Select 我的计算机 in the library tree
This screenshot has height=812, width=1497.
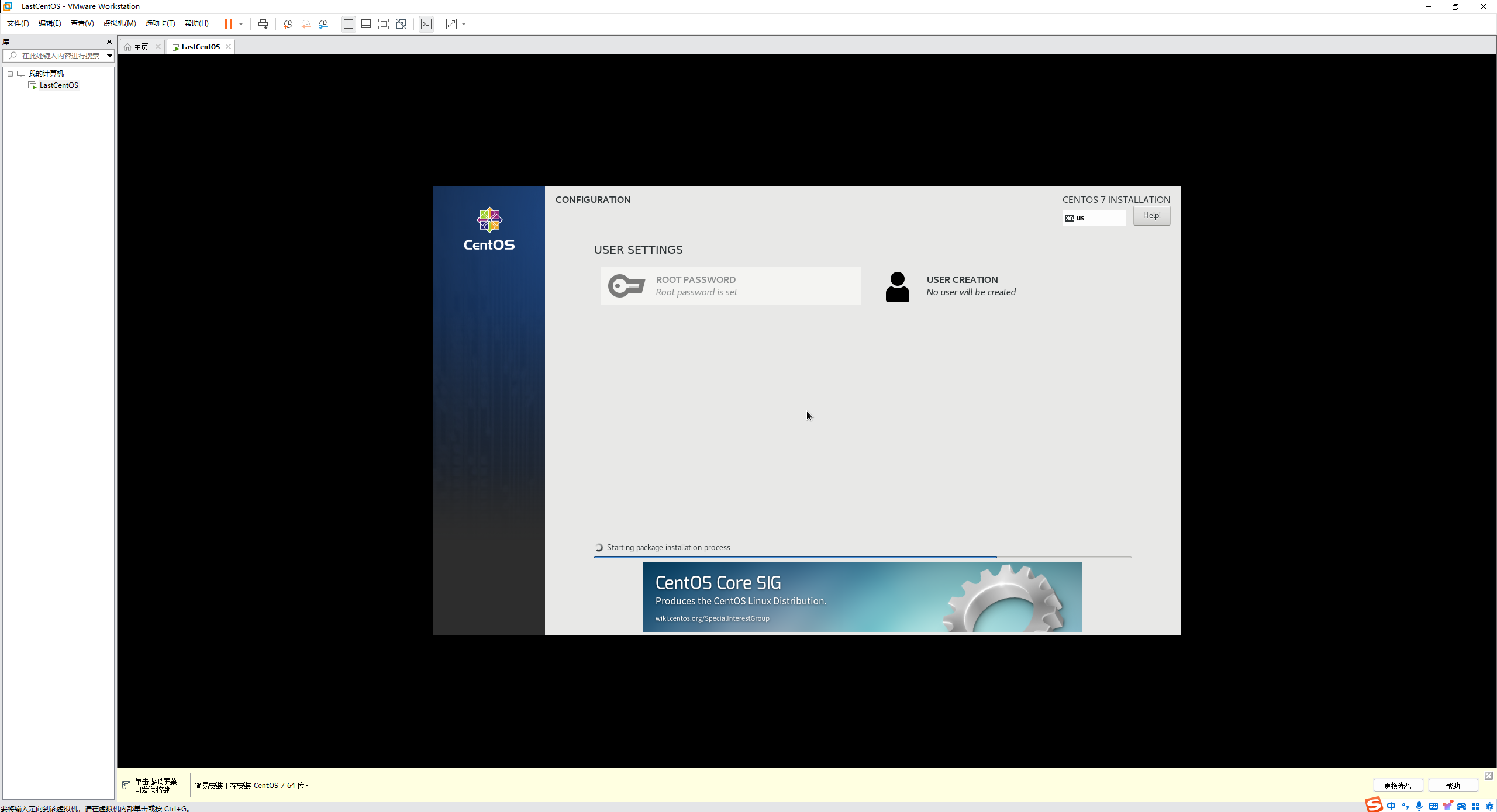46,74
